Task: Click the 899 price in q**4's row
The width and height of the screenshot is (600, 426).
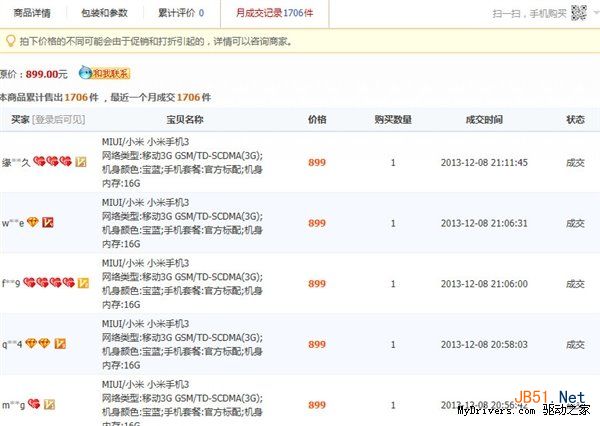Action: coord(317,344)
